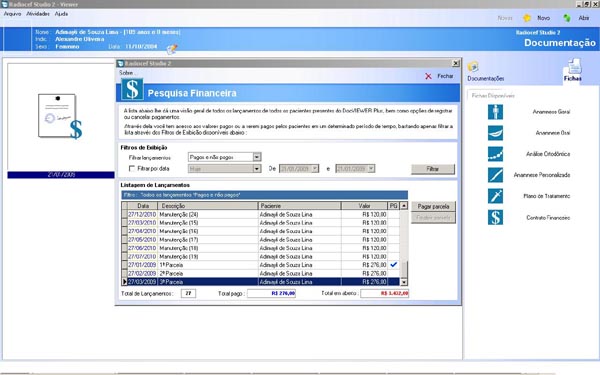Sort by the Valor column header
The width and height of the screenshot is (600, 375).
364,206
